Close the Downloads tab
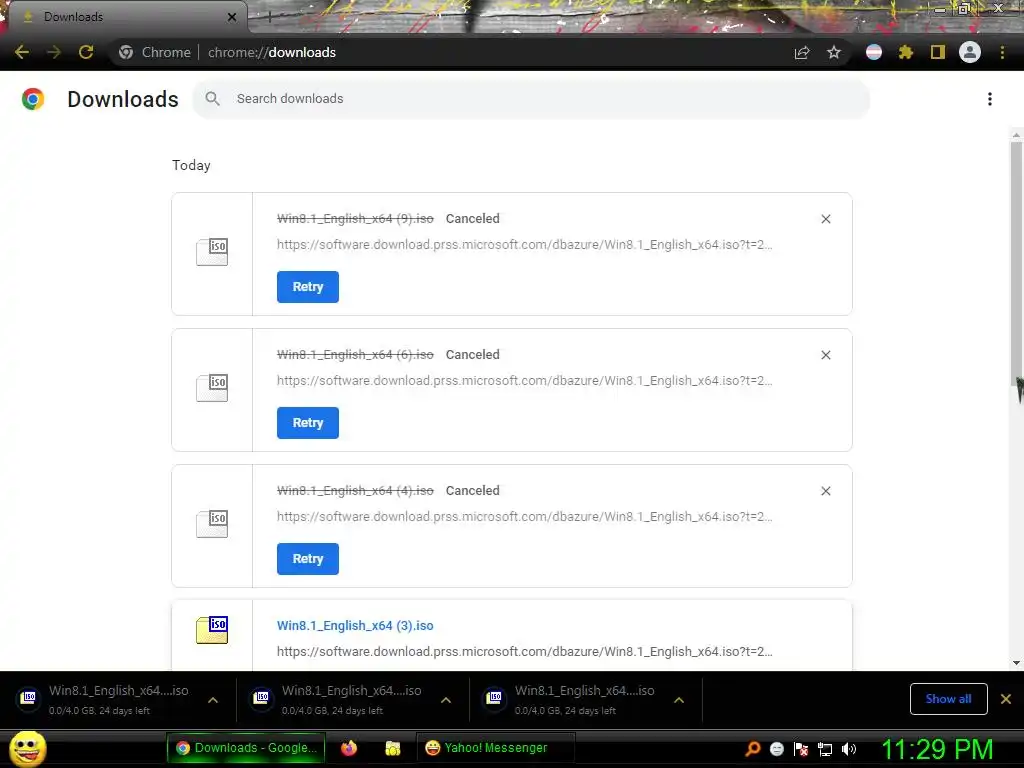Screen dimensions: 1024x768 click(232, 17)
